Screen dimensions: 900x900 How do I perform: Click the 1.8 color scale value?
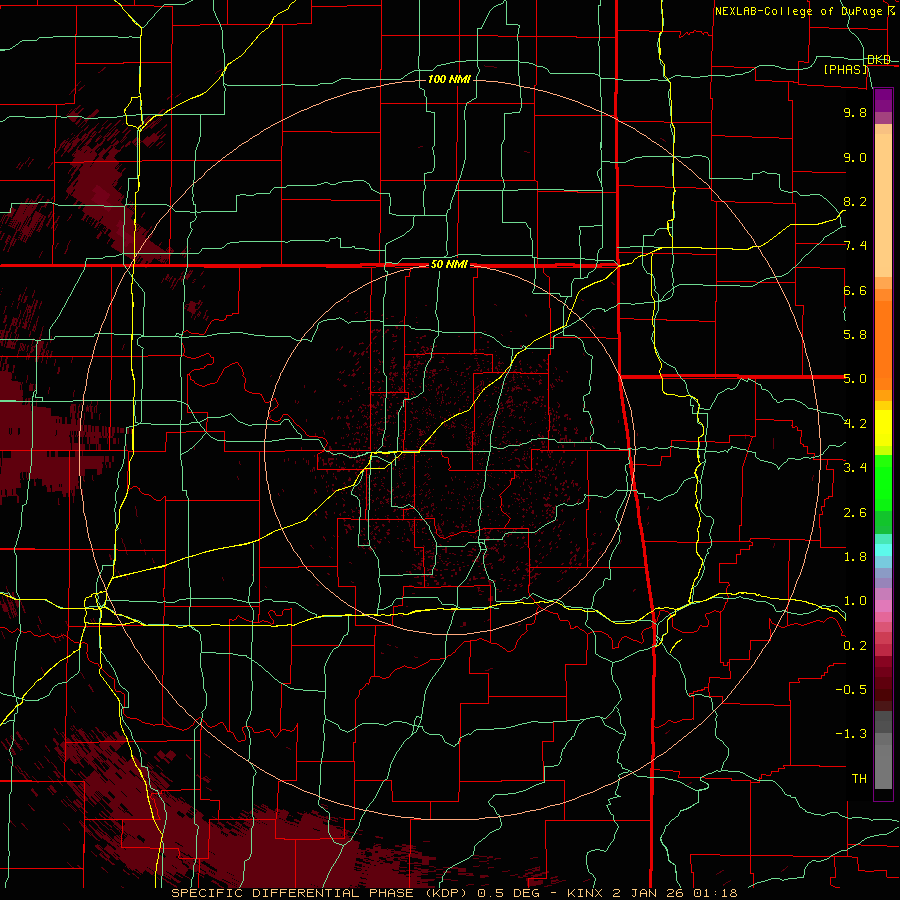(855, 557)
